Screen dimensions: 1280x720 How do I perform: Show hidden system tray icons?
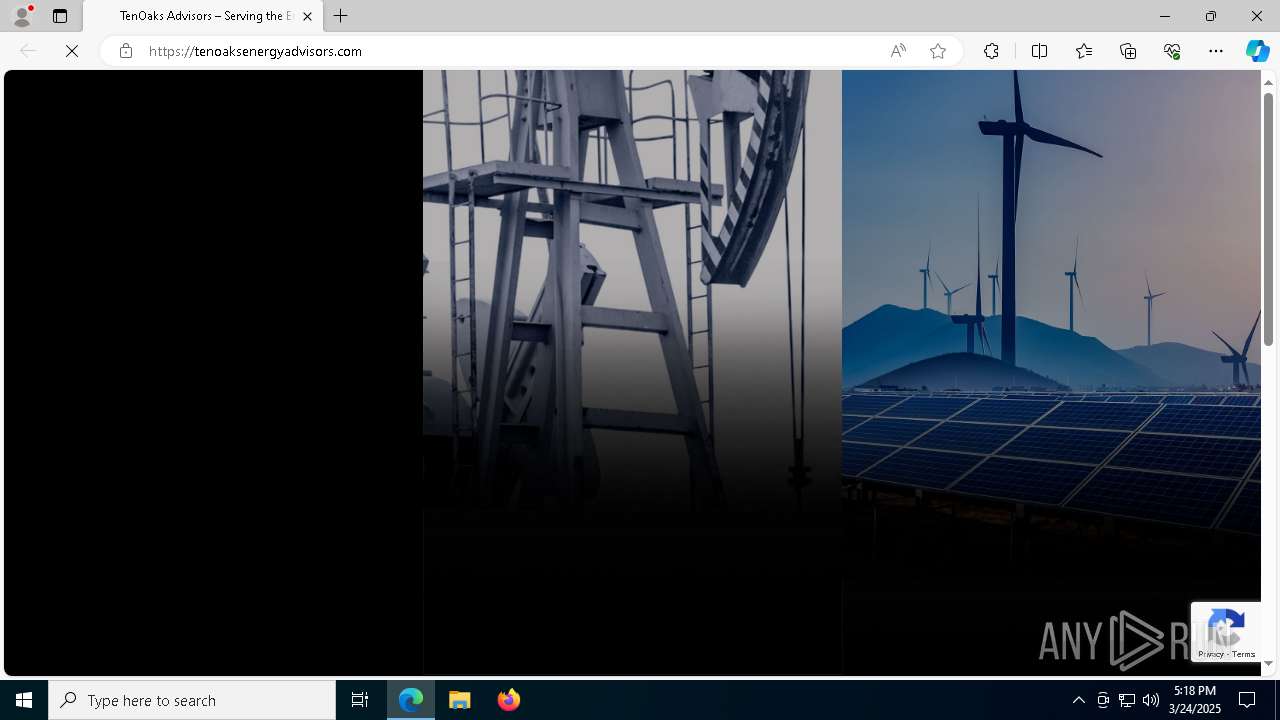[1078, 700]
